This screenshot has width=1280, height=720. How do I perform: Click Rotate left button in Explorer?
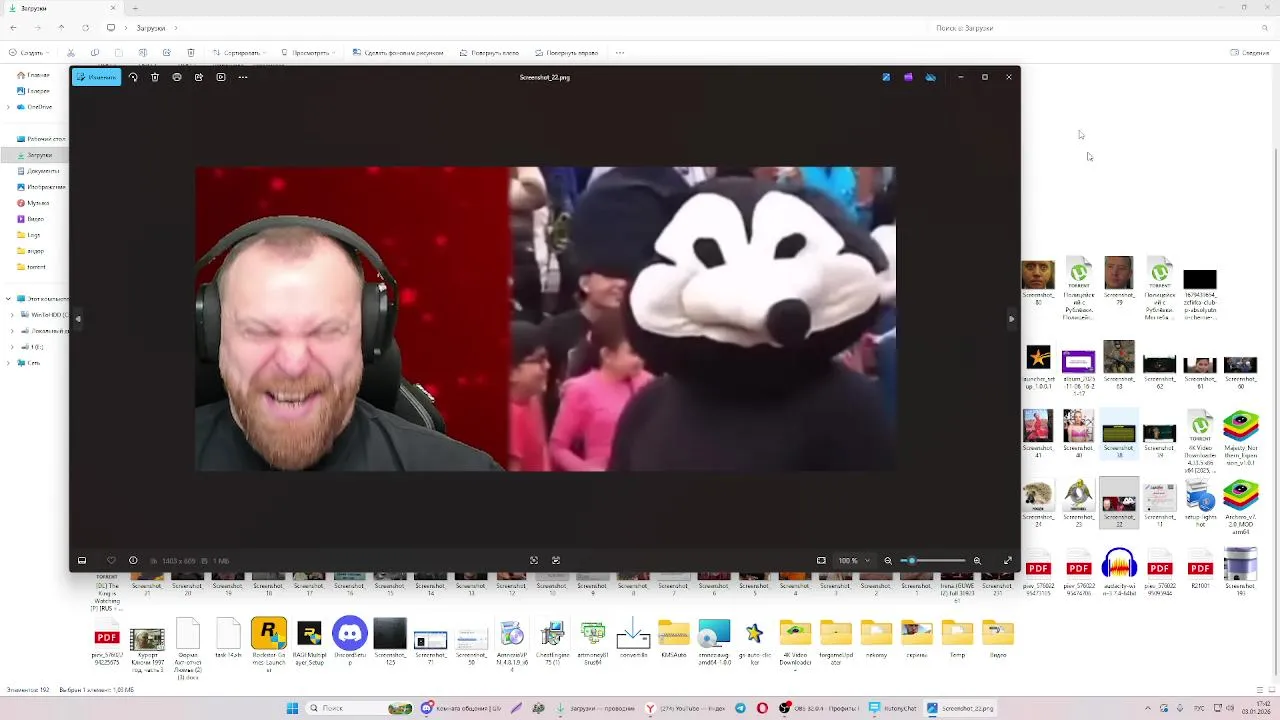489,53
